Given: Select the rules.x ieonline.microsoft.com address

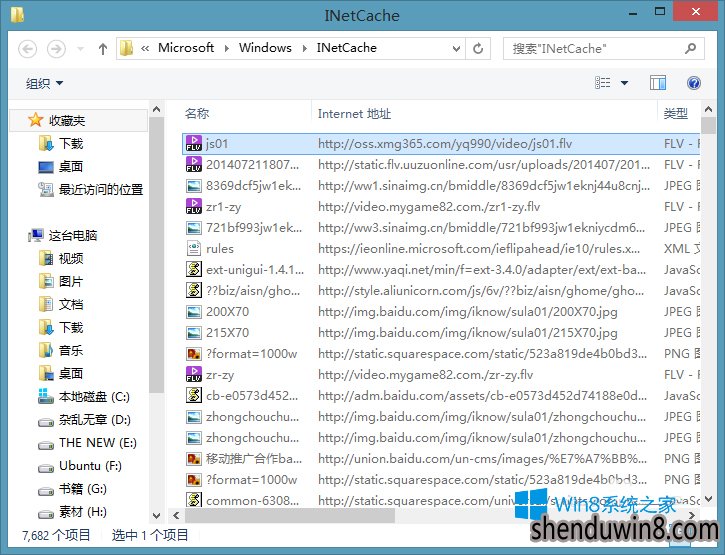Looking at the screenshot, I should click(x=479, y=249).
